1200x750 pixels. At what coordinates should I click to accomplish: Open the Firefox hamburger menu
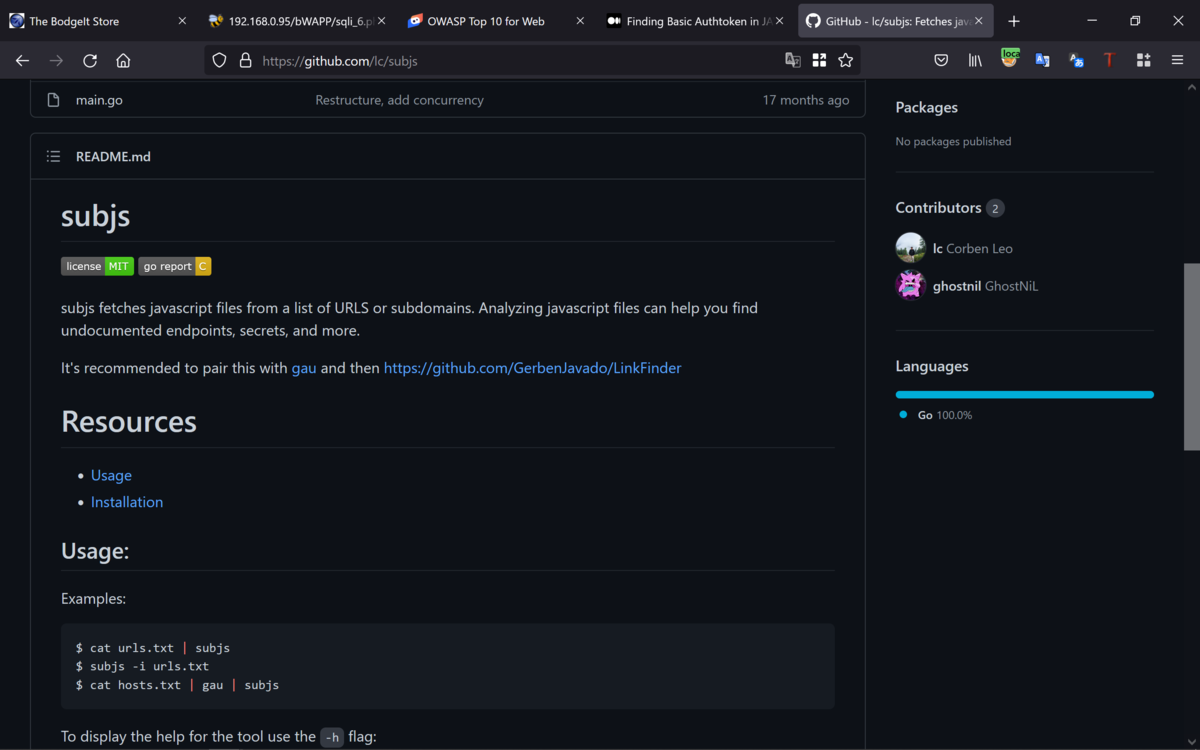pyautogui.click(x=1177, y=60)
